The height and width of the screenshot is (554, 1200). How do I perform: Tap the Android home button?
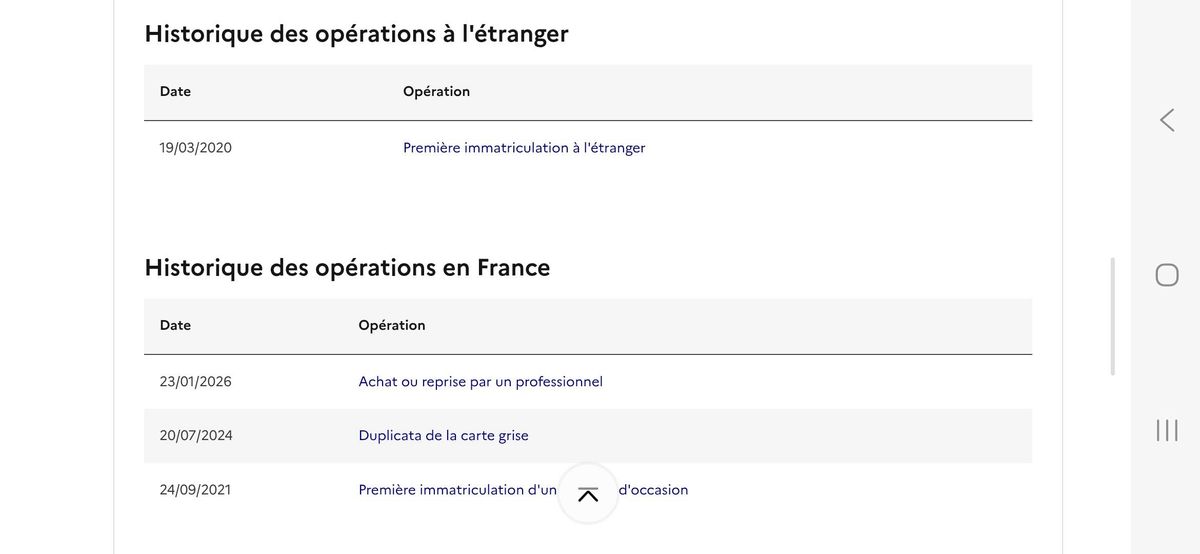point(1166,275)
